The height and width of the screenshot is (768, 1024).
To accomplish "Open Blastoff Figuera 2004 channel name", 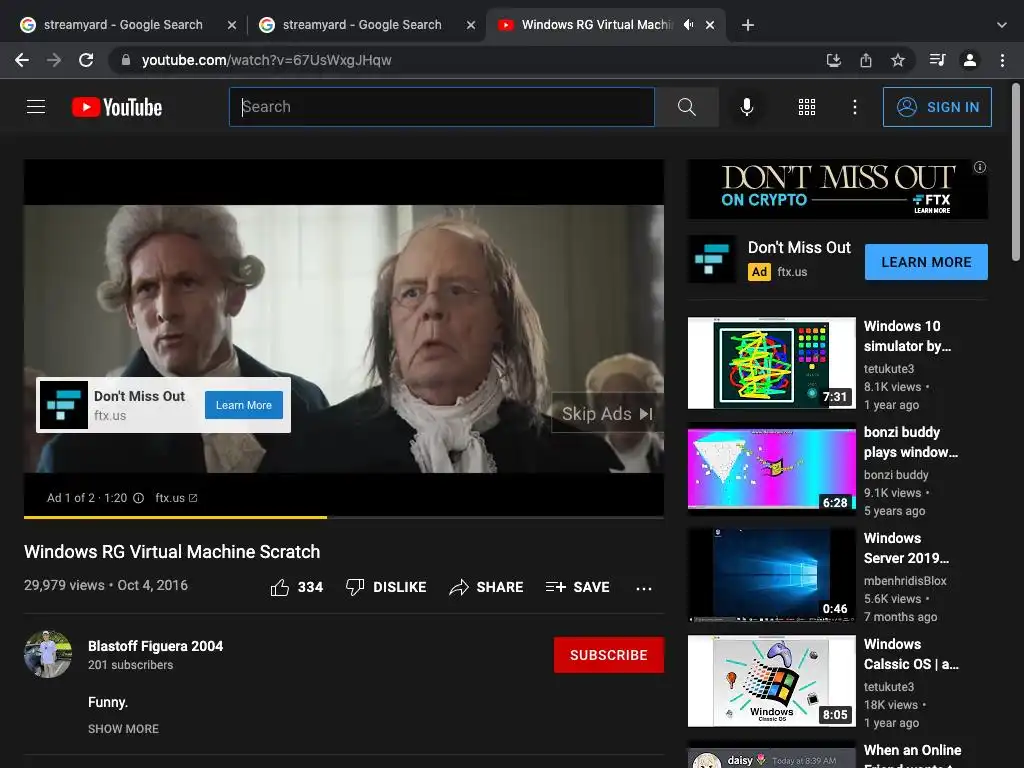I will pyautogui.click(x=155, y=646).
